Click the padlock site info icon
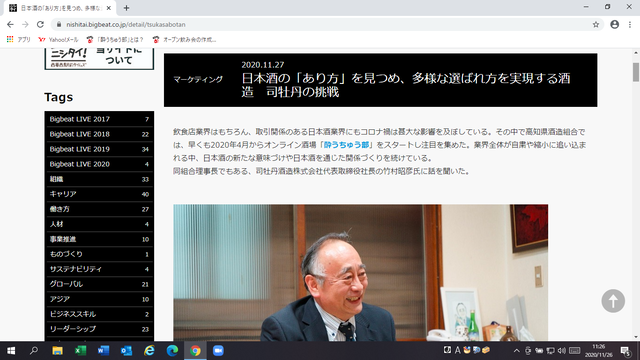Viewport: 640px width, 360px height. [x=59, y=24]
